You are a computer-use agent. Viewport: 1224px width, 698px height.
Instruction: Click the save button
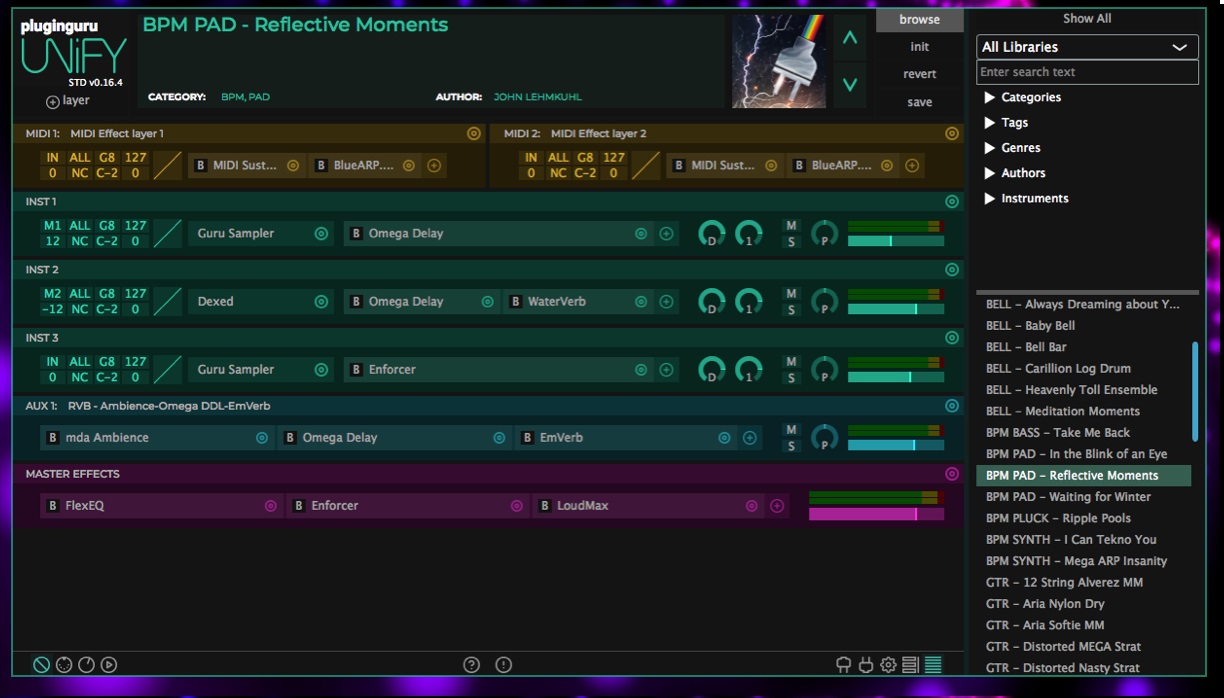pos(920,102)
